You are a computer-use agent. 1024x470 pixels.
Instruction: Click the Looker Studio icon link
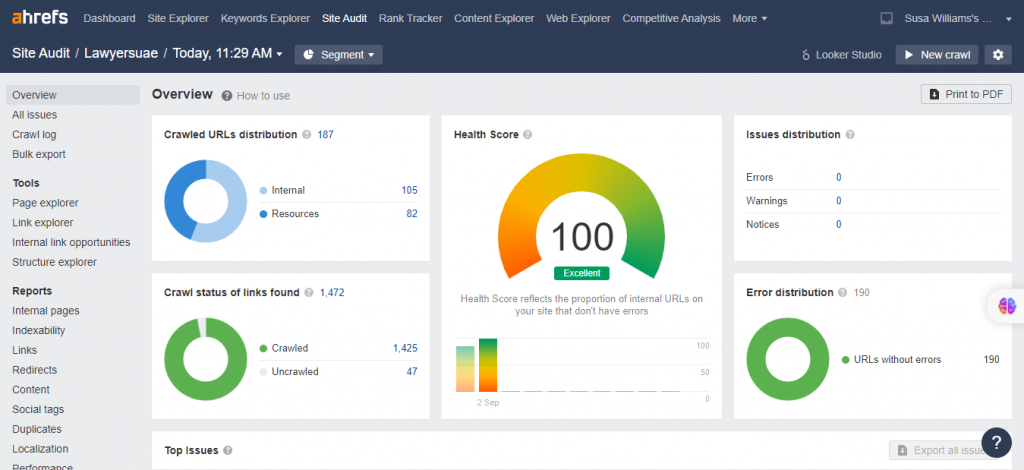pyautogui.click(x=841, y=55)
